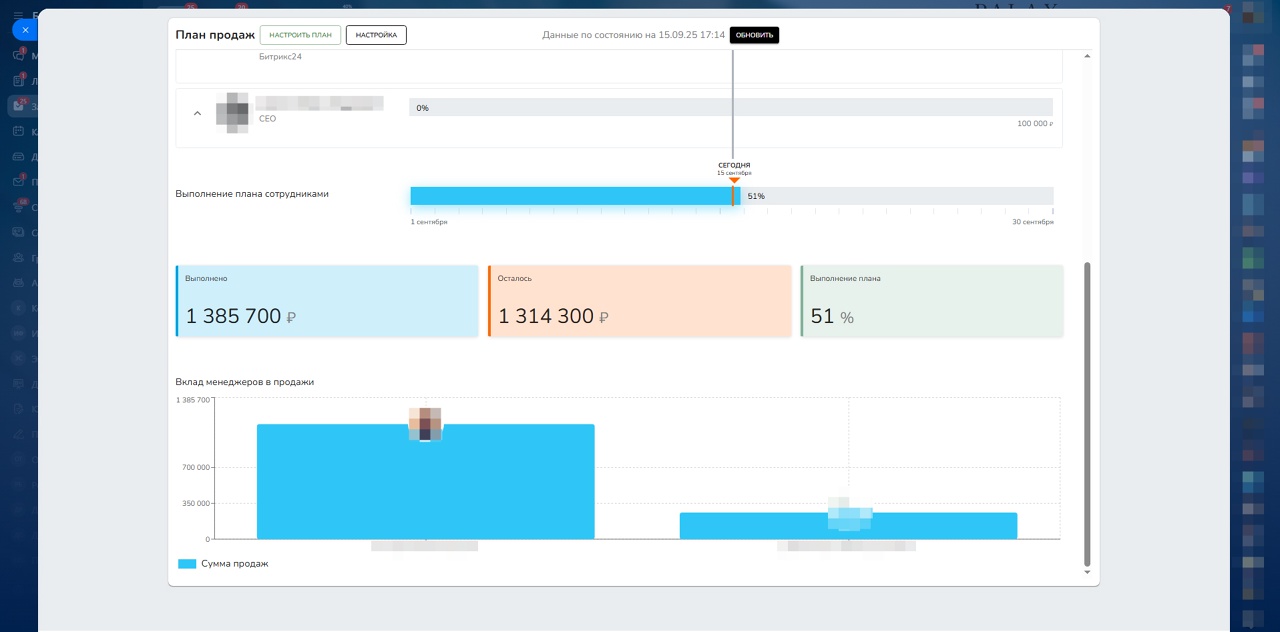Viewport: 1280px width, 632px height.
Task: Toggle the Сумма продаж legend swatch
Action: (187, 564)
